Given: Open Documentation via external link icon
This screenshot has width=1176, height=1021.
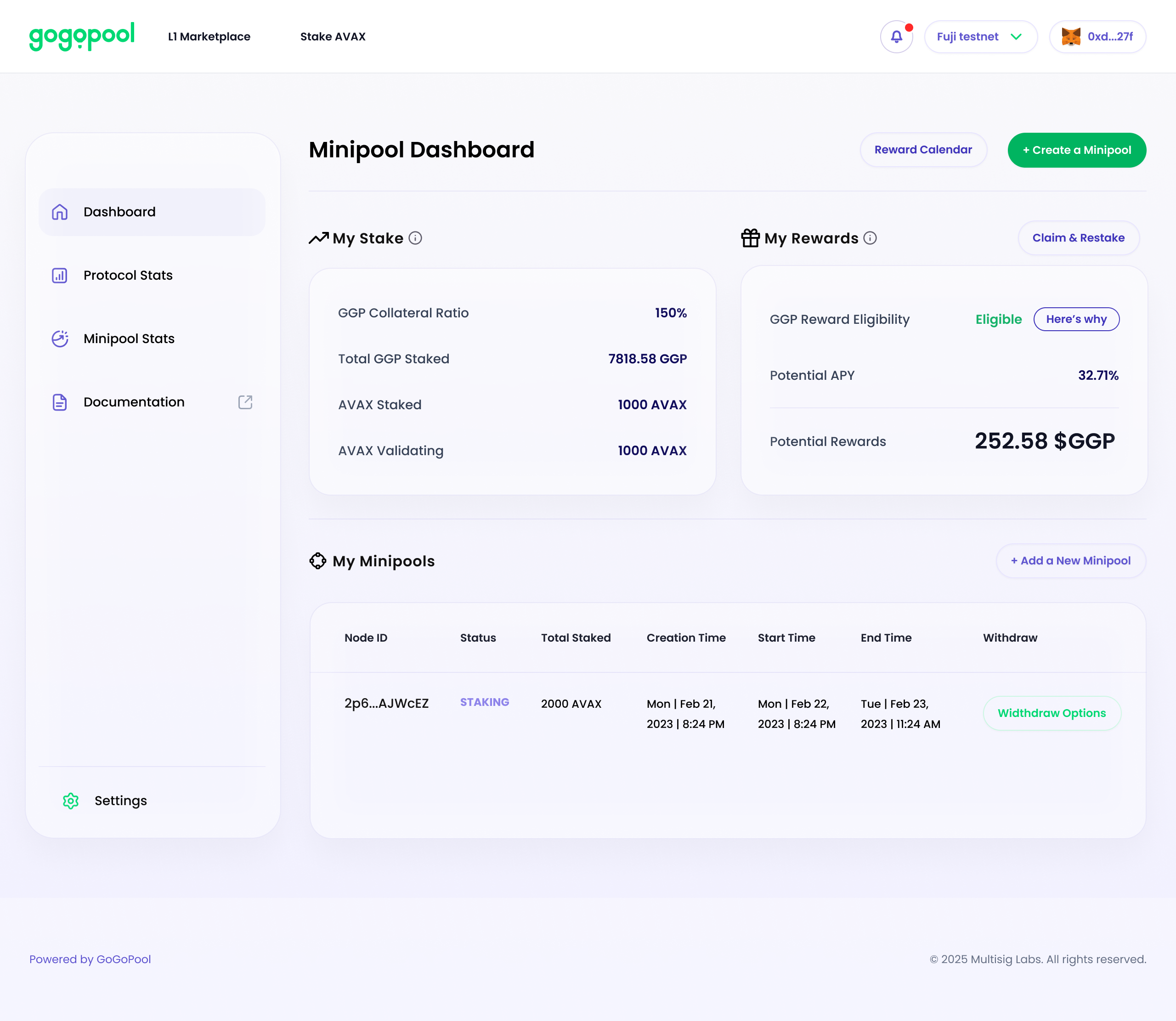Looking at the screenshot, I should click(x=245, y=402).
